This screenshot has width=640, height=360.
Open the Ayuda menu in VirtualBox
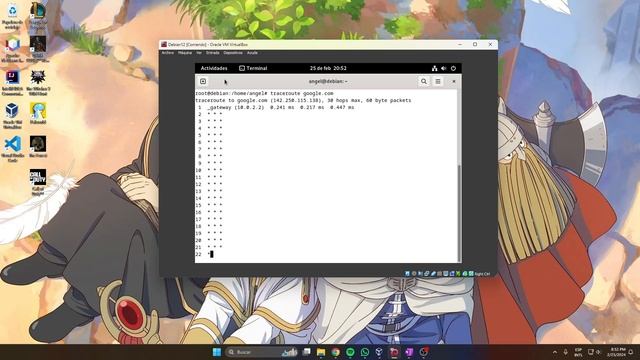252,53
